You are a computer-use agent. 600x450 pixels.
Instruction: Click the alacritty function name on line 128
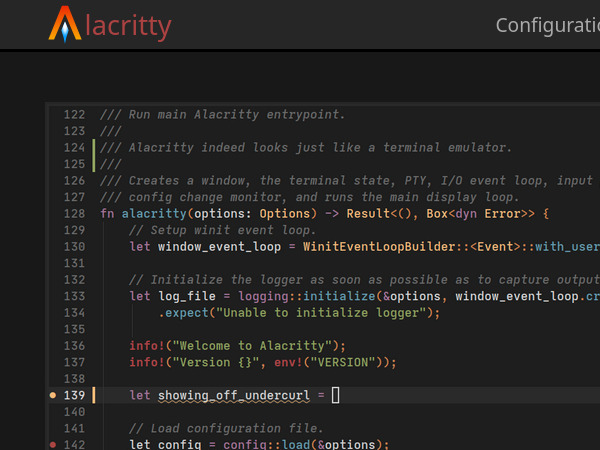click(154, 214)
